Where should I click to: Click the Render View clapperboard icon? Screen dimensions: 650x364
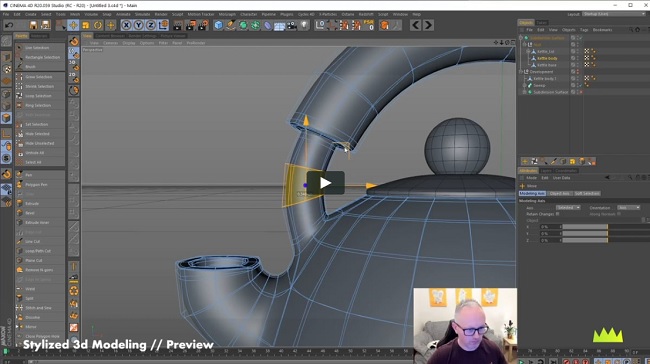pyautogui.click(x=177, y=25)
